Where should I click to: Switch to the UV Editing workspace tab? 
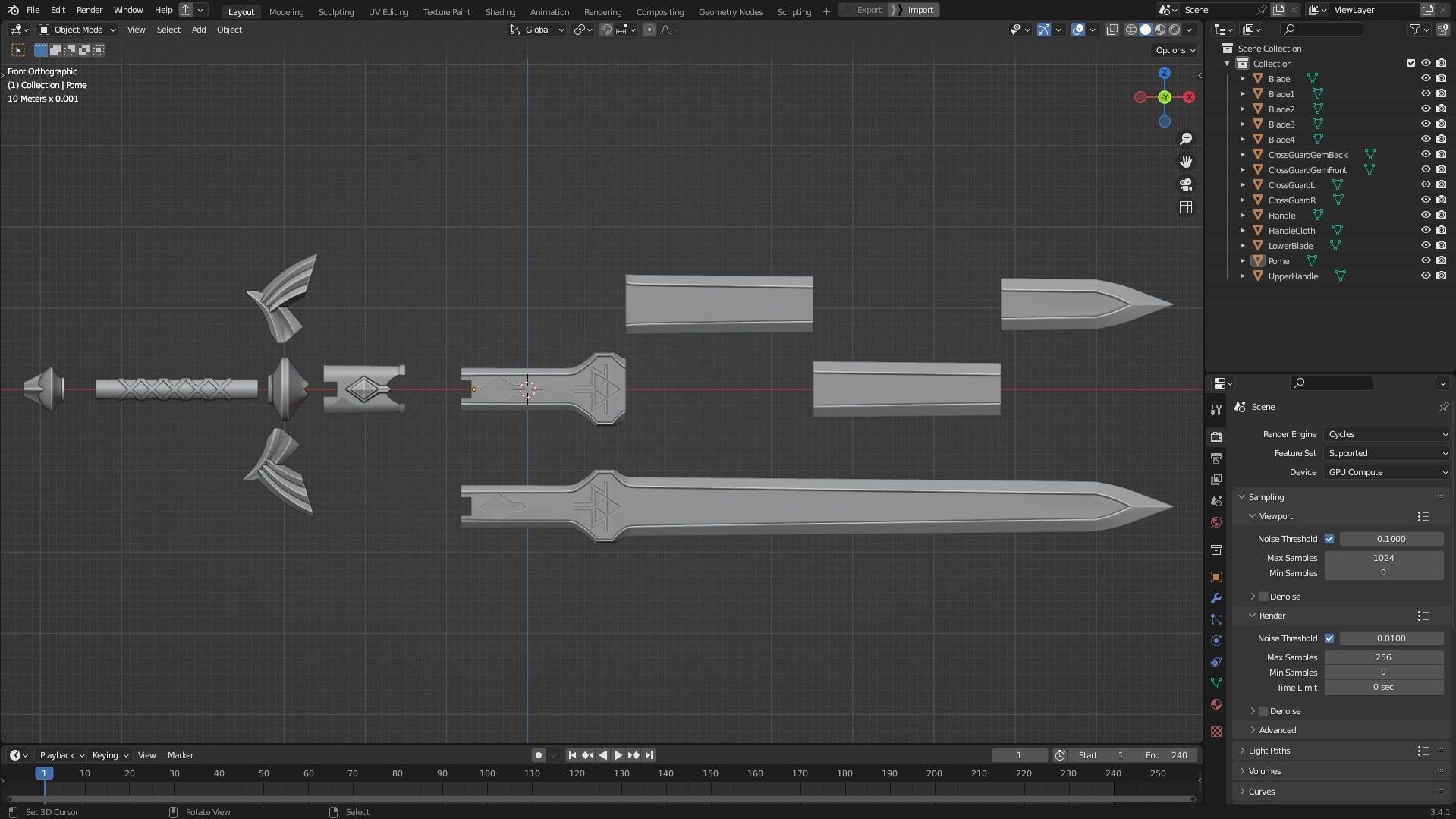pyautogui.click(x=388, y=11)
